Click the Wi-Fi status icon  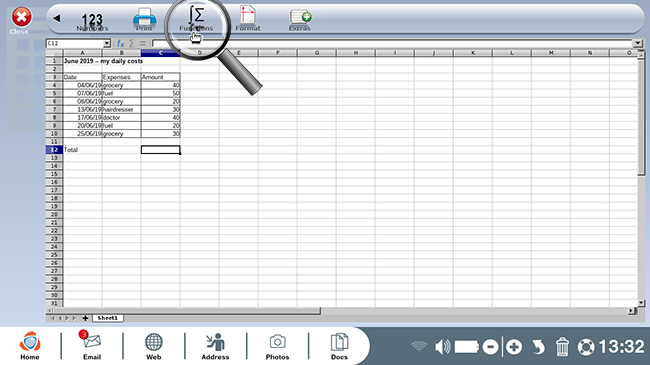click(419, 346)
